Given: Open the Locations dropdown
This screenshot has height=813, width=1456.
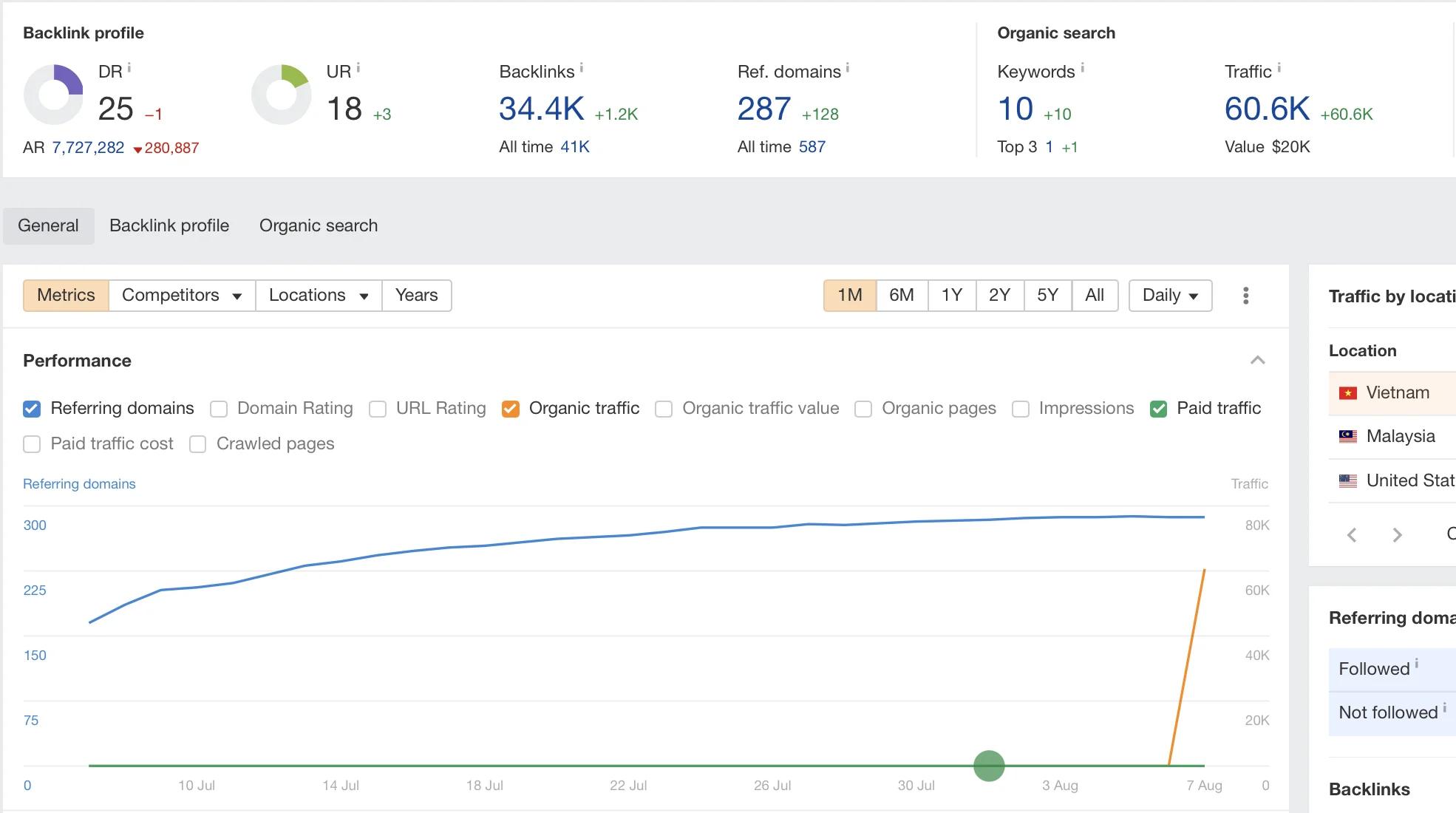Looking at the screenshot, I should [x=319, y=296].
